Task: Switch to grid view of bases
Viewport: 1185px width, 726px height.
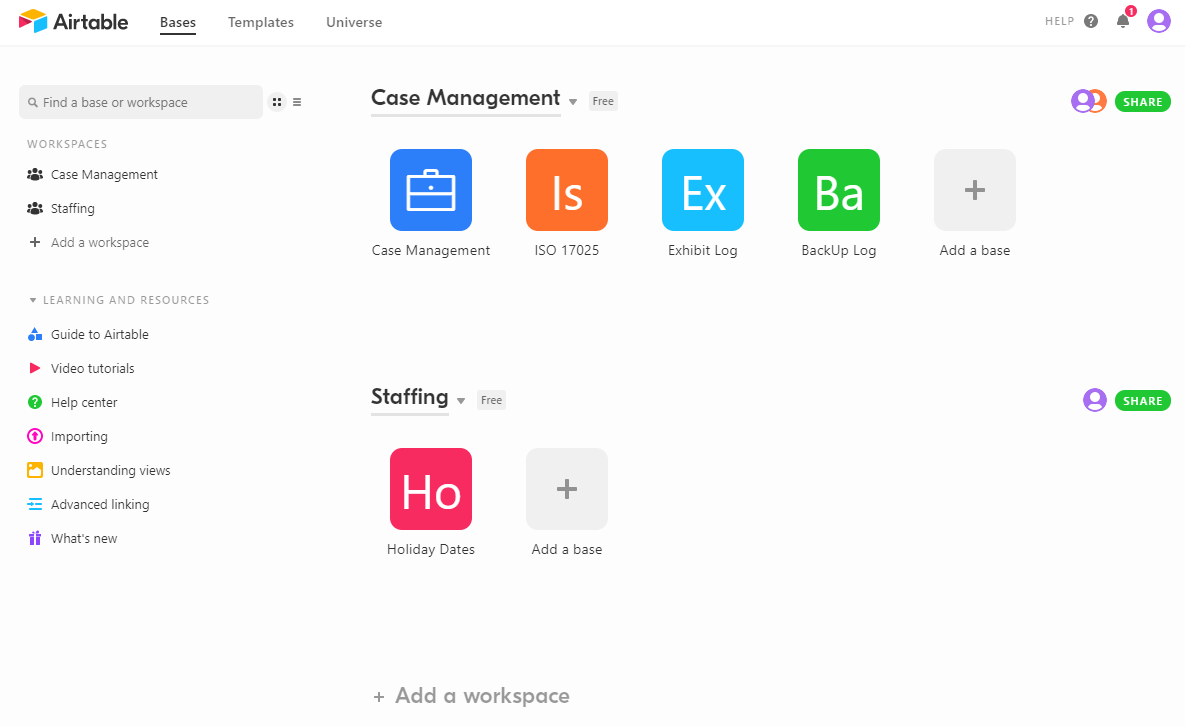Action: pos(277,102)
